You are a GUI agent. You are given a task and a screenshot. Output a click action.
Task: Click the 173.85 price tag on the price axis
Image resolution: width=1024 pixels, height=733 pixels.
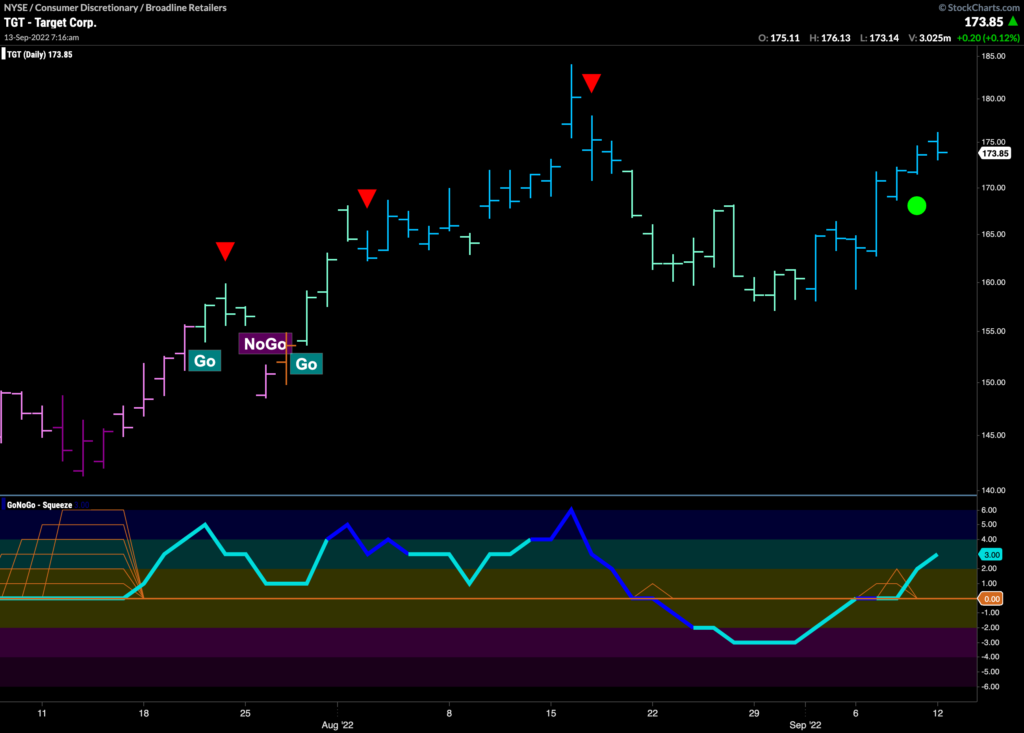[995, 154]
